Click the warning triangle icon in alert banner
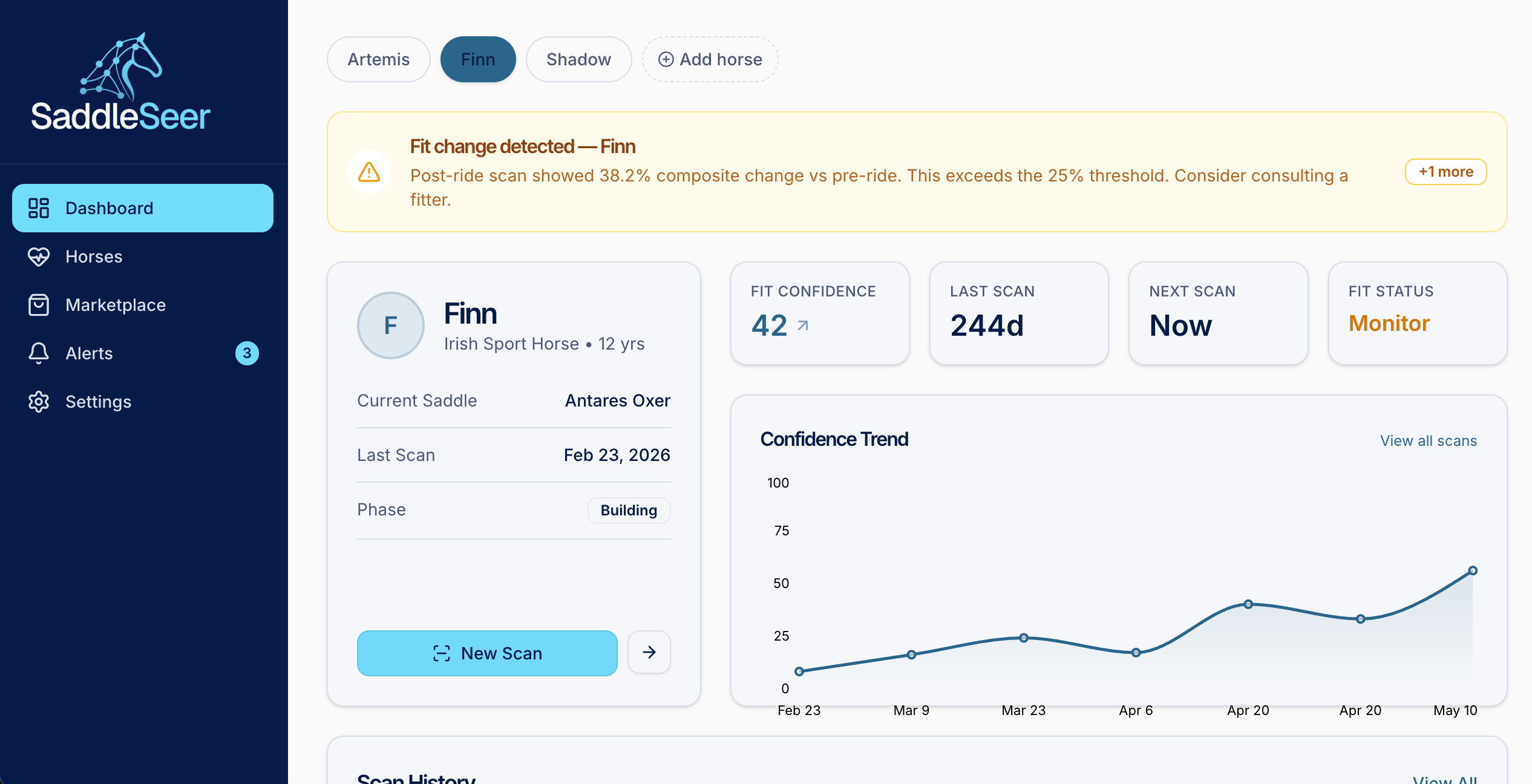This screenshot has width=1532, height=784. [x=369, y=172]
